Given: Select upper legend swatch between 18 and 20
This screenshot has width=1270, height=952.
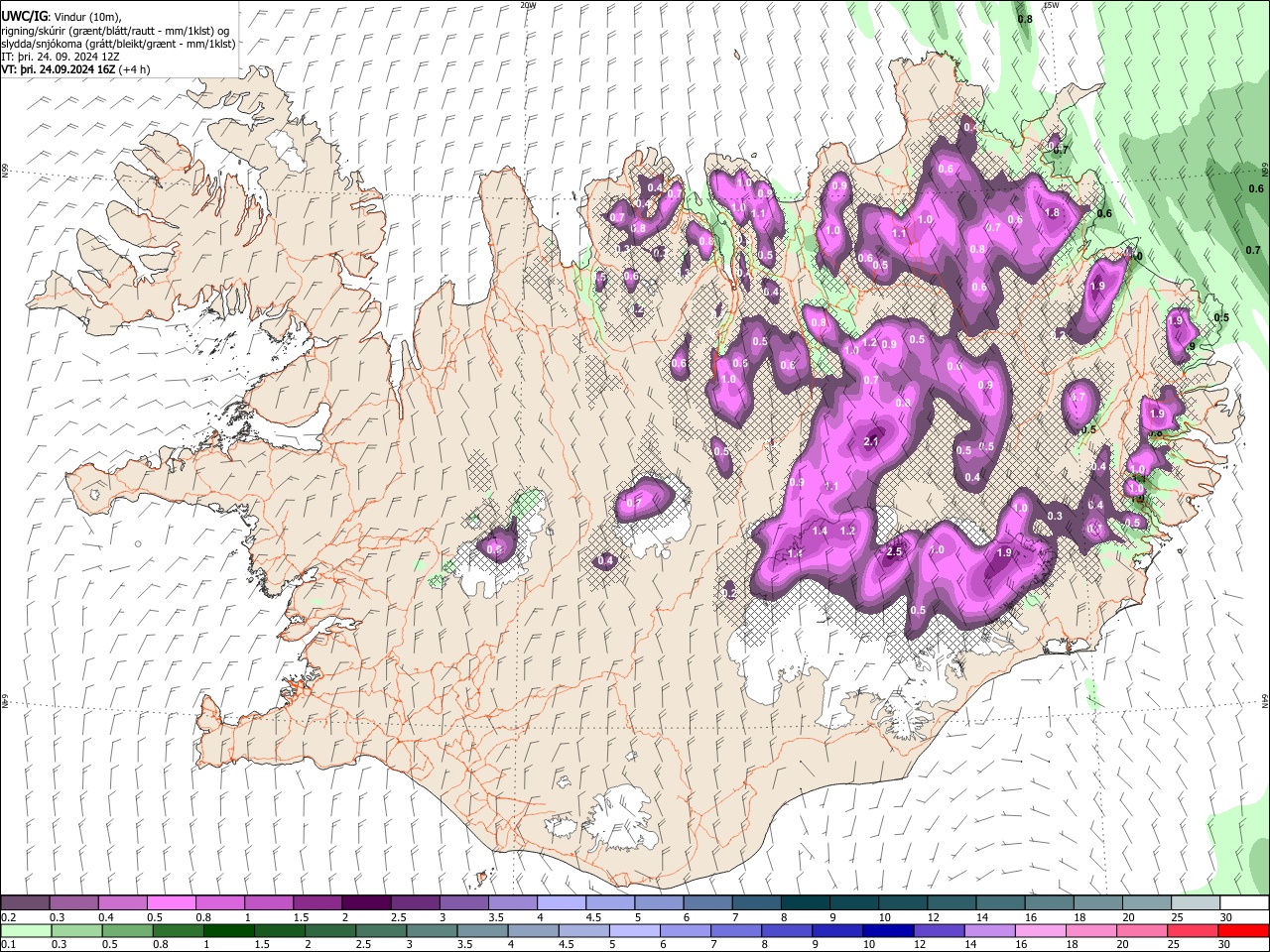Looking at the screenshot, I should tap(1096, 903).
